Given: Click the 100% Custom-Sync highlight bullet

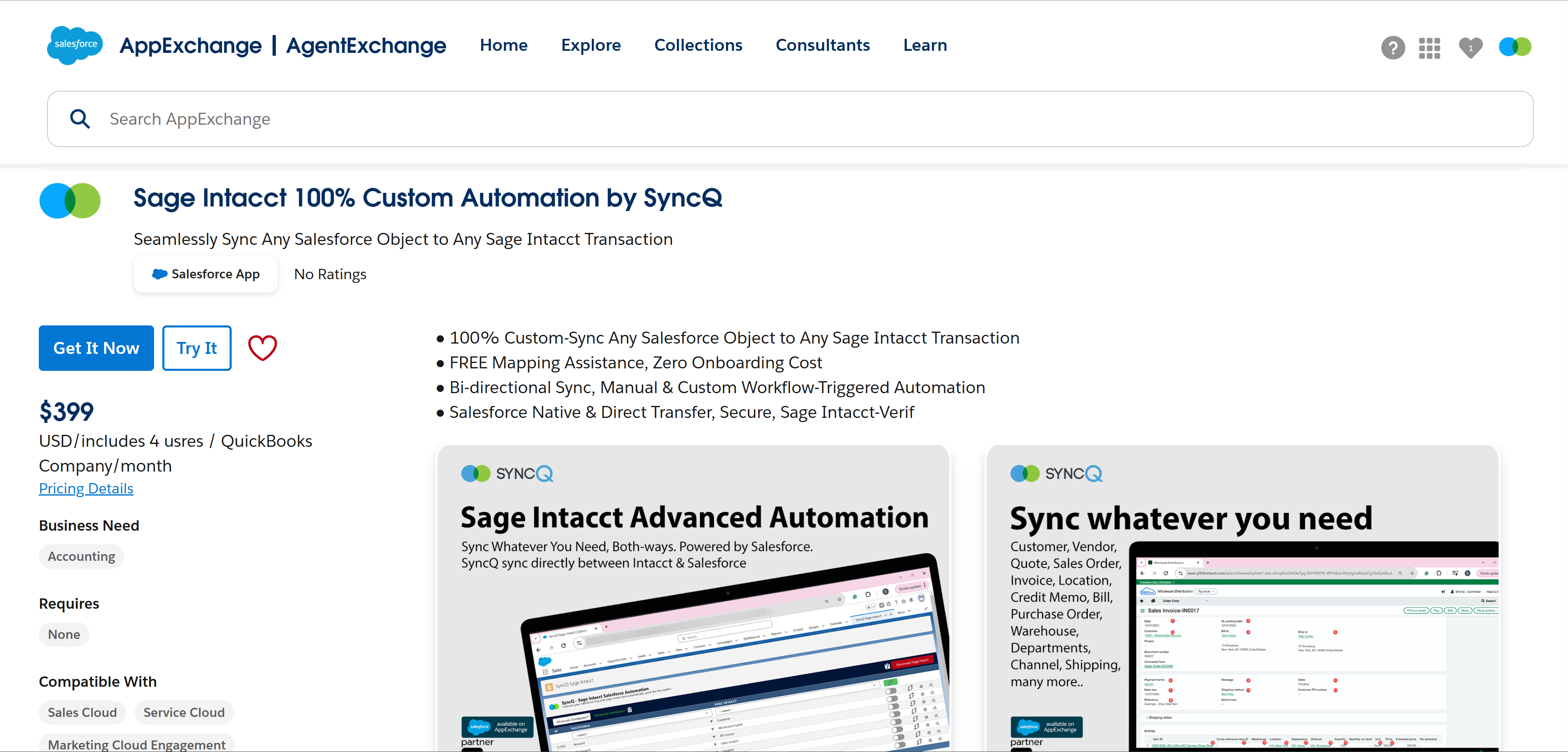Looking at the screenshot, I should (x=727, y=338).
